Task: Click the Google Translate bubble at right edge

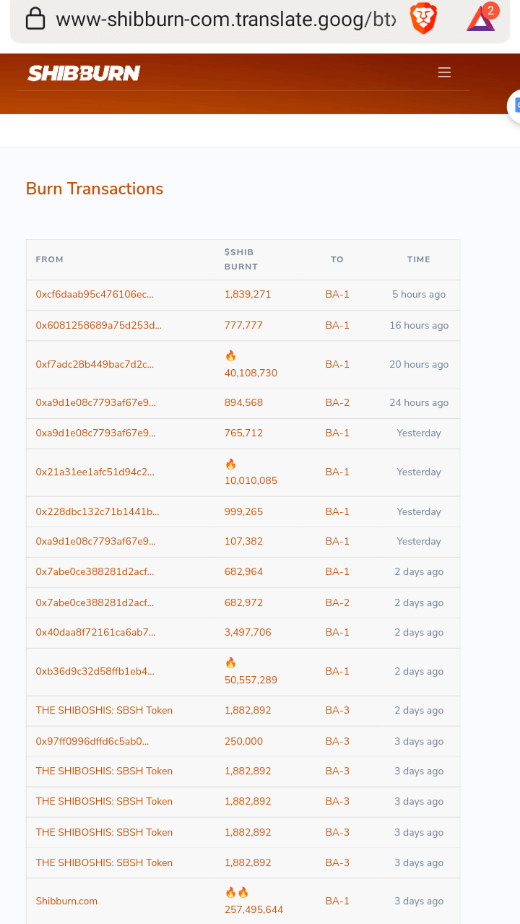Action: point(514,106)
